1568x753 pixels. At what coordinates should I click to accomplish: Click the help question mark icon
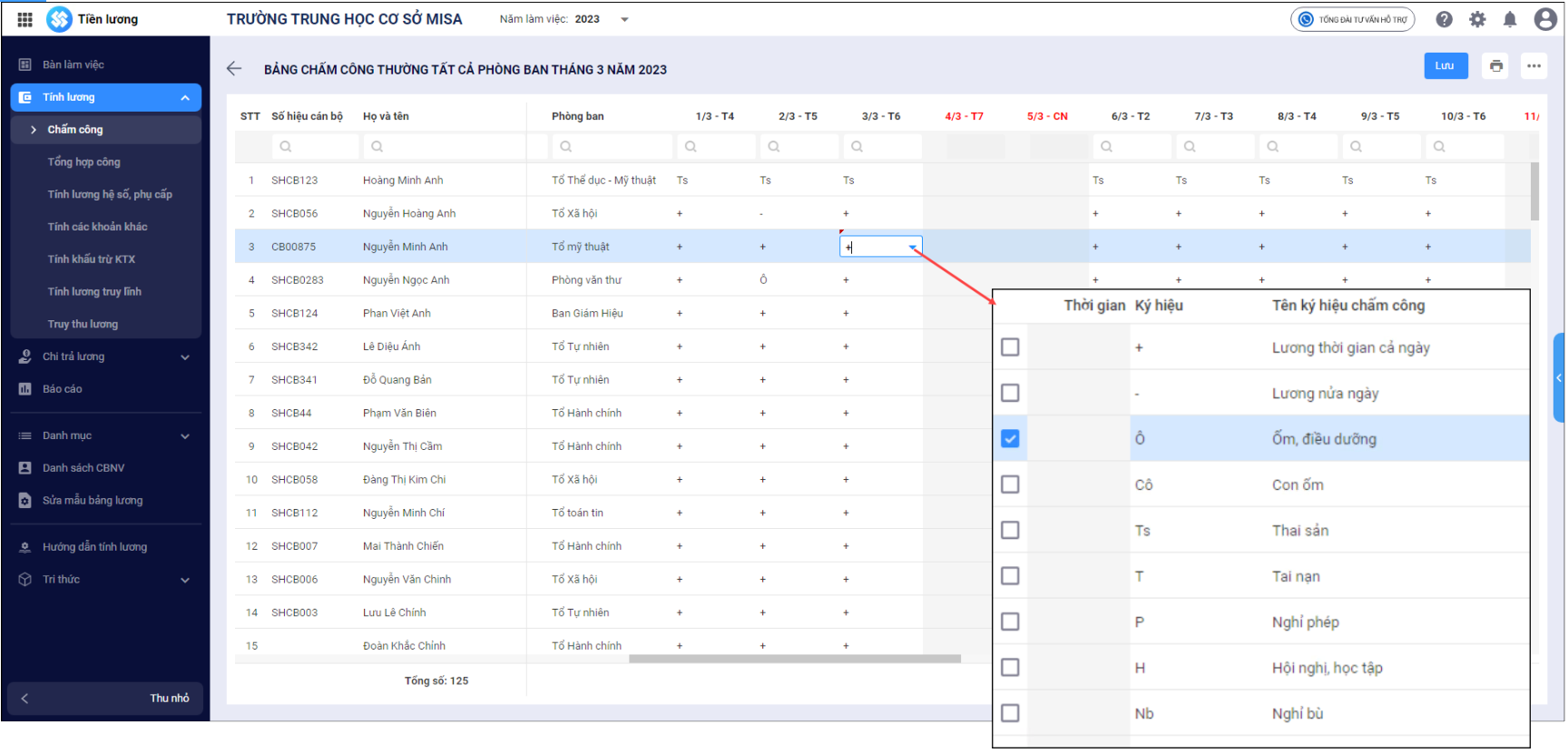1445,19
